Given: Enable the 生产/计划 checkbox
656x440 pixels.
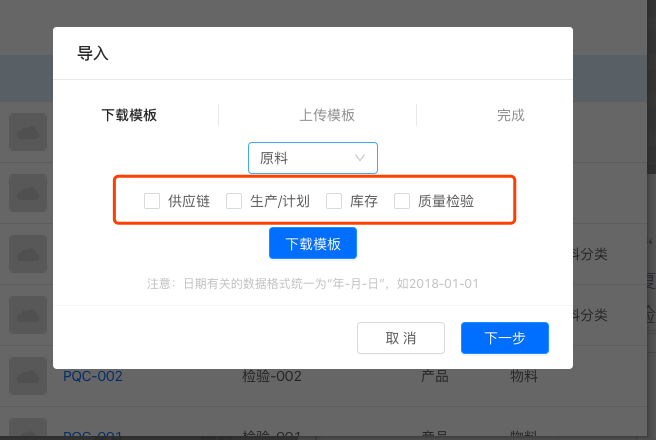Looking at the screenshot, I should (x=234, y=201).
